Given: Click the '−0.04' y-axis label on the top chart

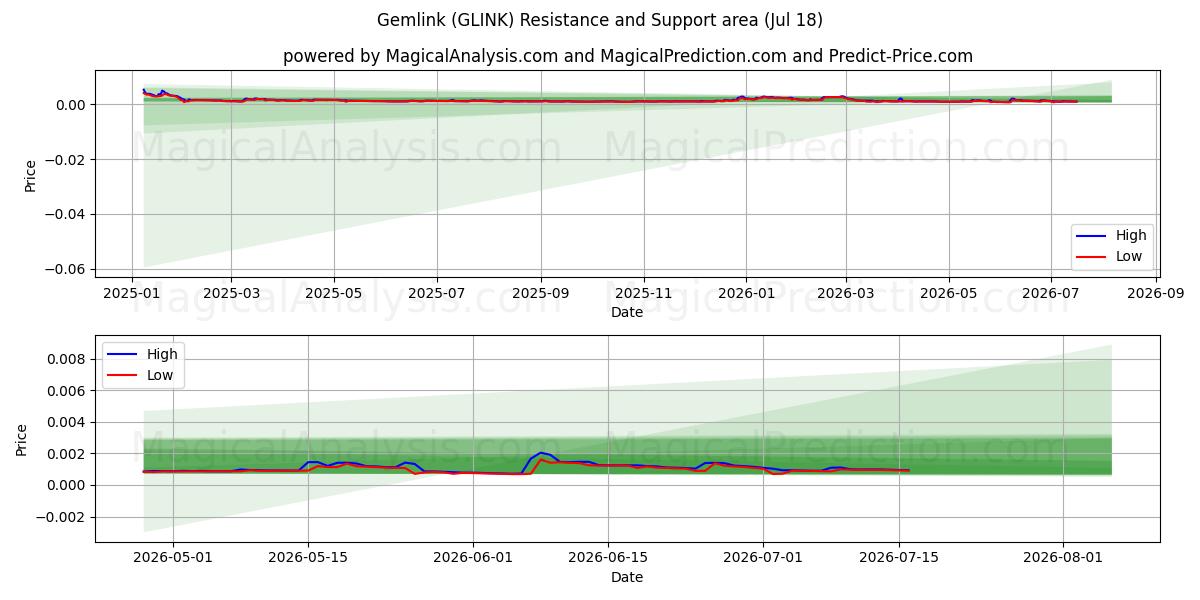Looking at the screenshot, I should (x=66, y=214).
